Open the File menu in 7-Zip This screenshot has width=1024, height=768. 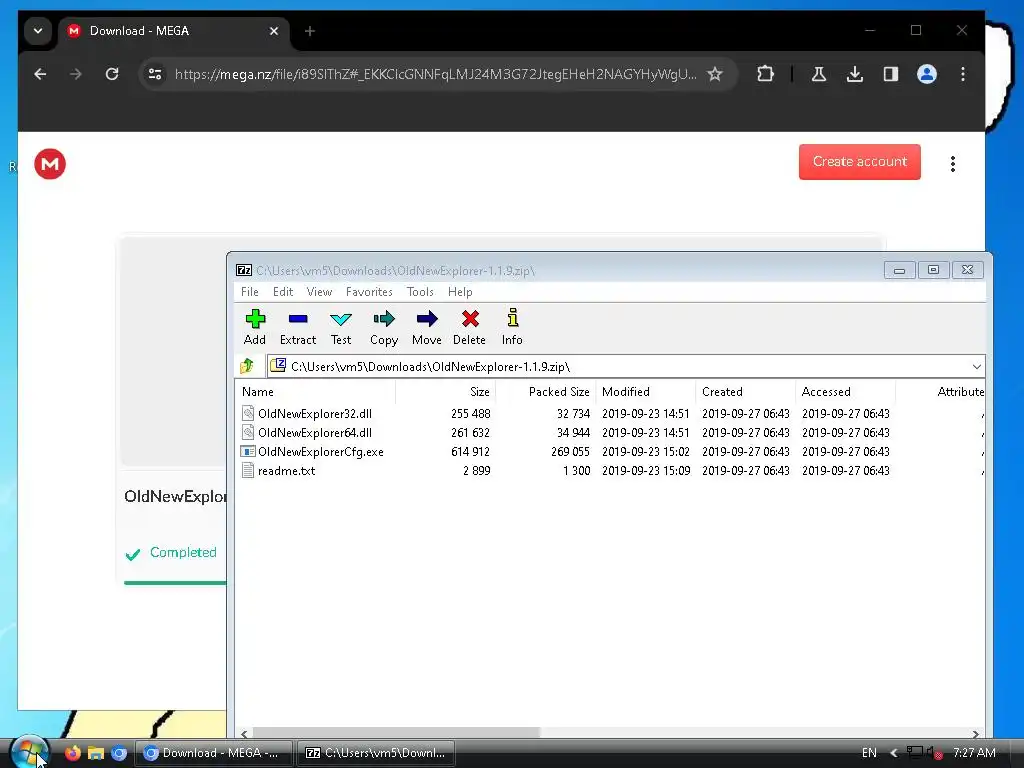249,292
